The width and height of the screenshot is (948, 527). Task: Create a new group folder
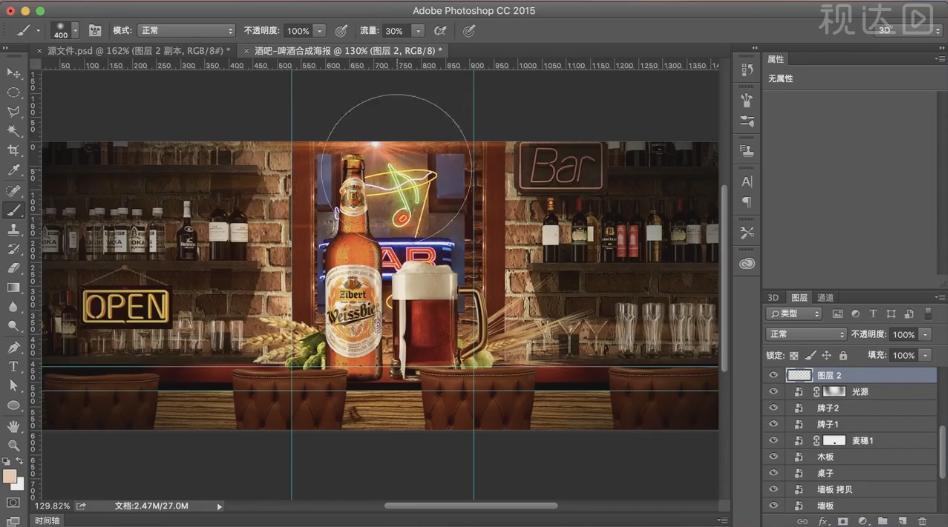click(x=883, y=521)
